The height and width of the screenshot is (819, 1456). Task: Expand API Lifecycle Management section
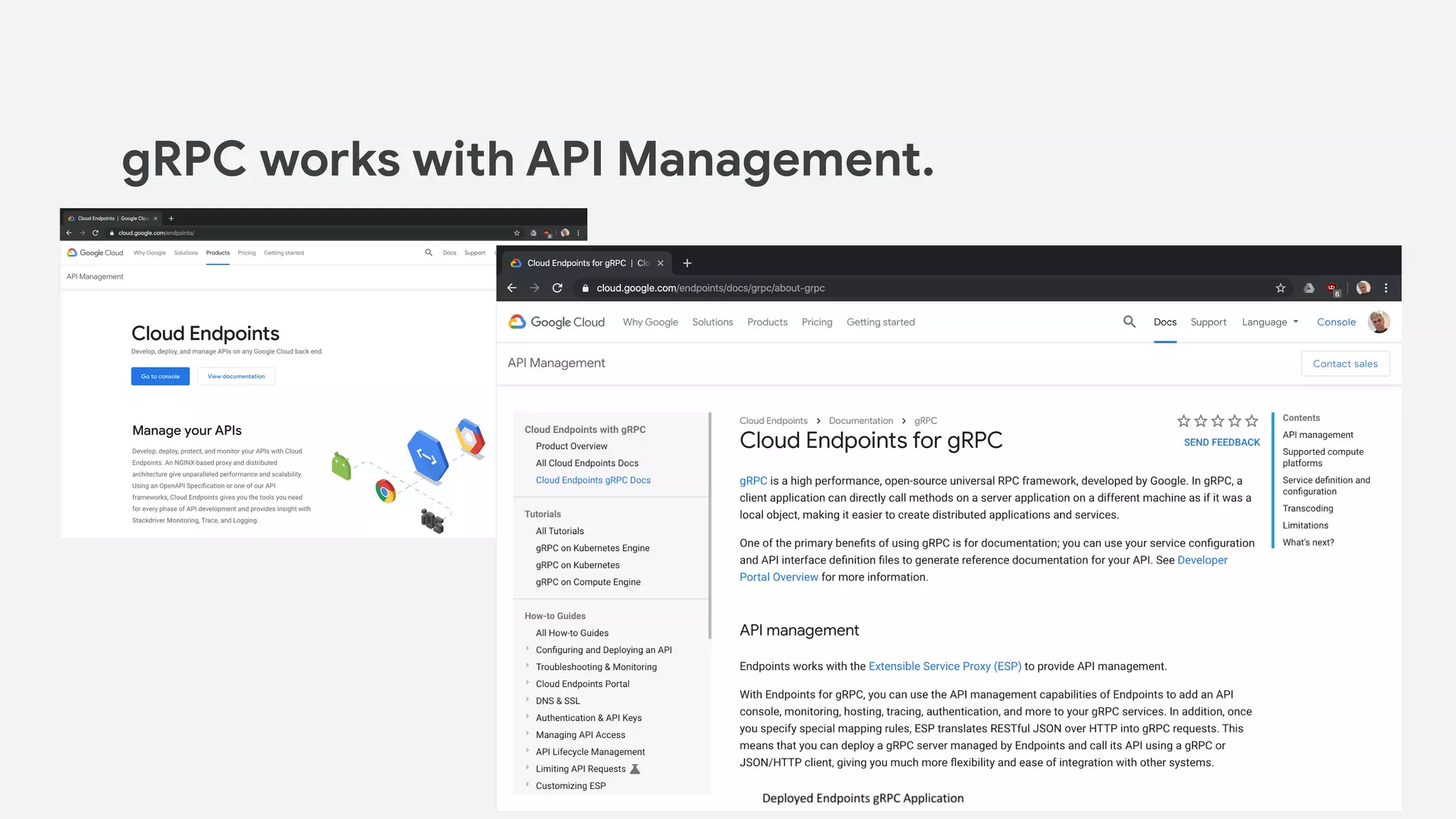click(528, 751)
